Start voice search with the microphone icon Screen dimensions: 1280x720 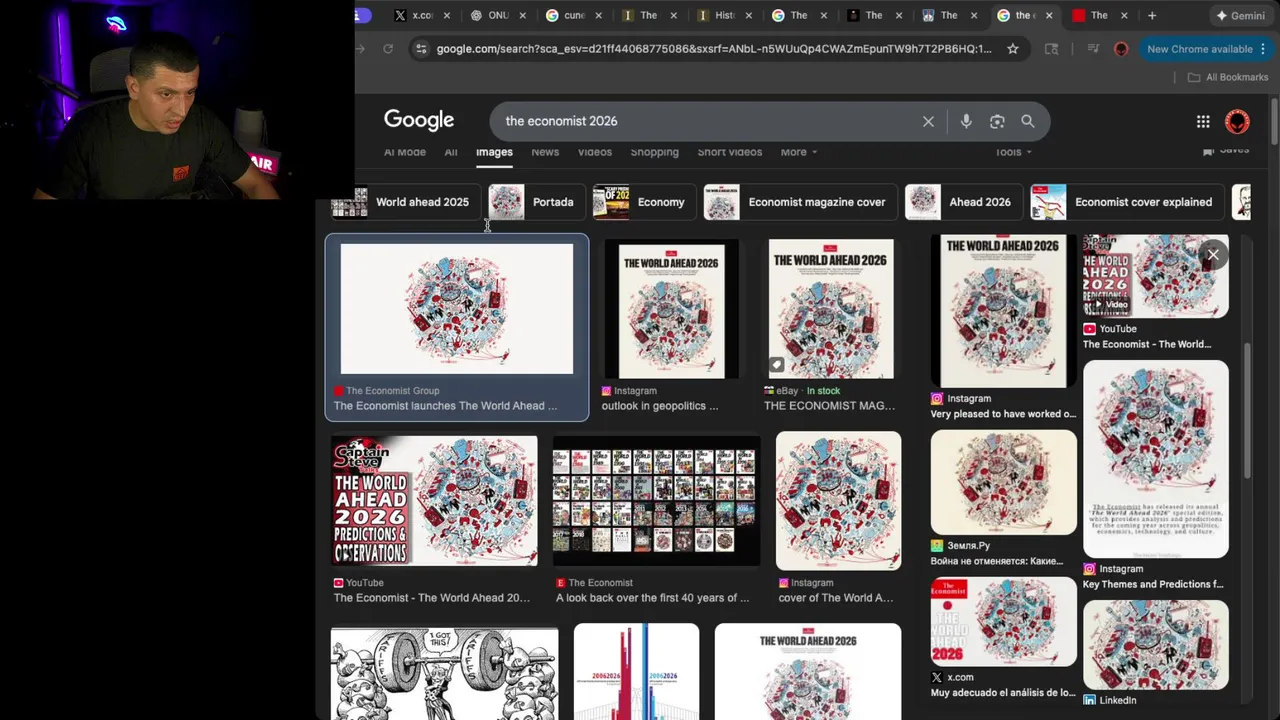[x=966, y=121]
